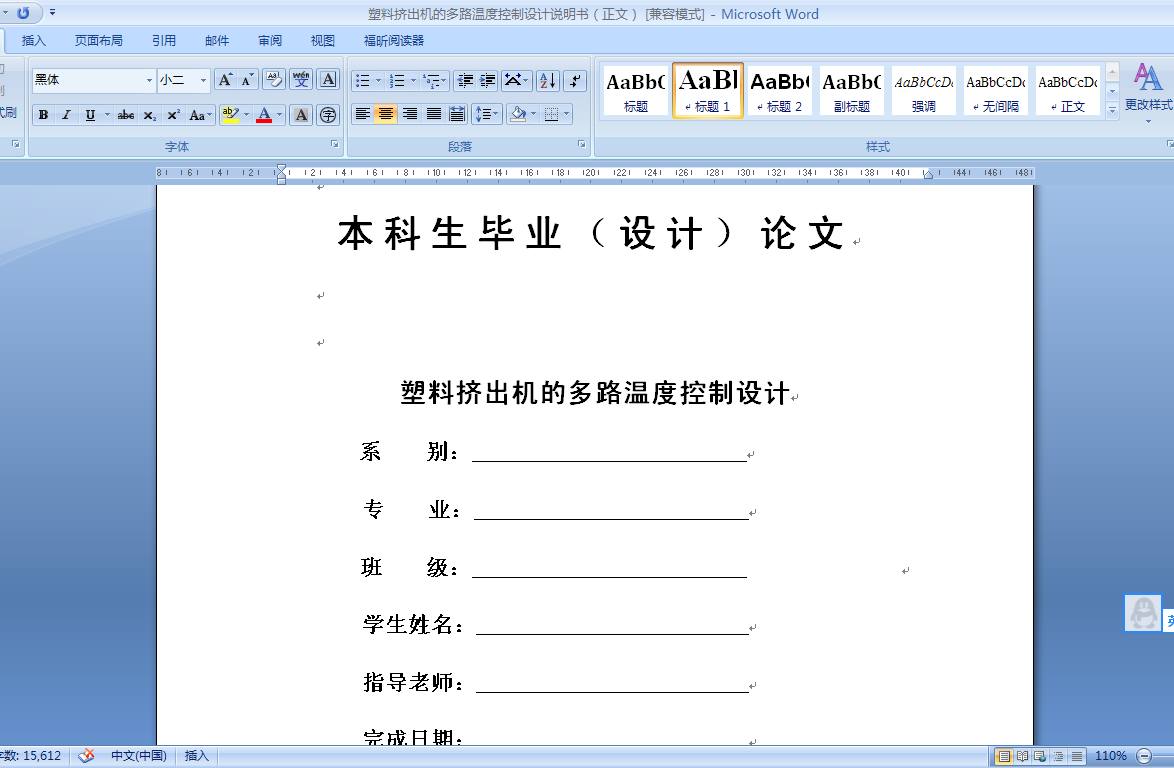Justify paragraph text

coord(434,114)
